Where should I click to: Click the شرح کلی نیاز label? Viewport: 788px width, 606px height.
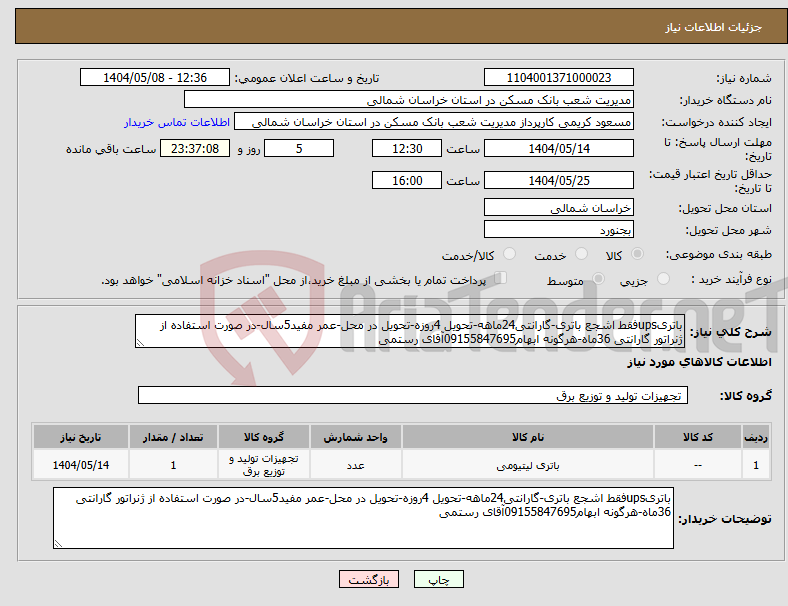[x=730, y=332]
